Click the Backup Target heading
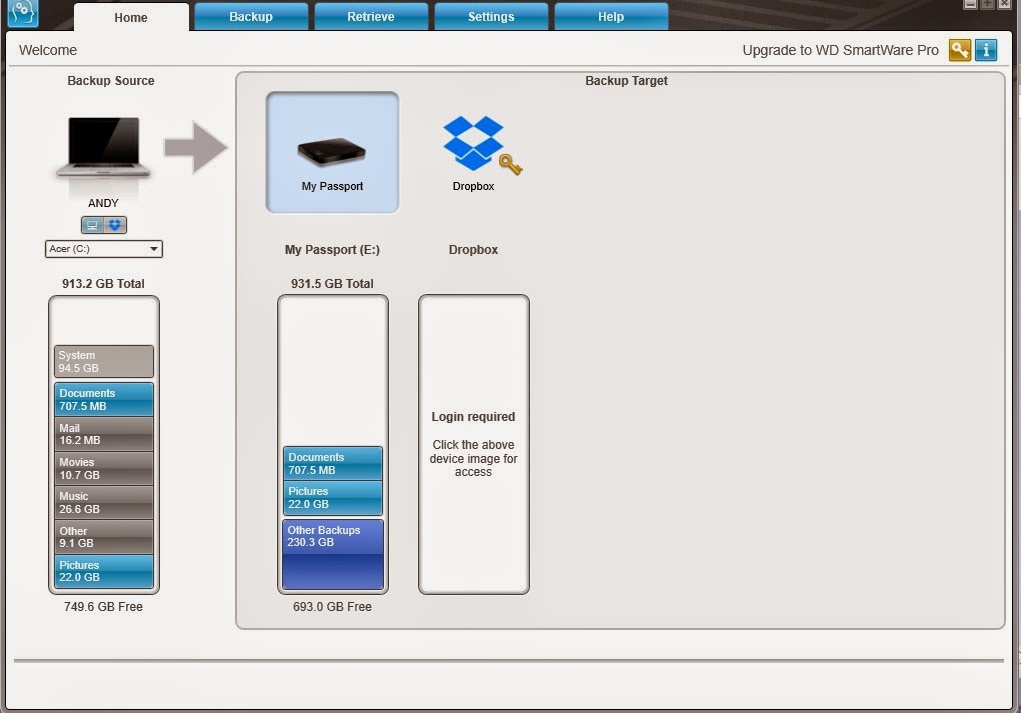 click(626, 81)
